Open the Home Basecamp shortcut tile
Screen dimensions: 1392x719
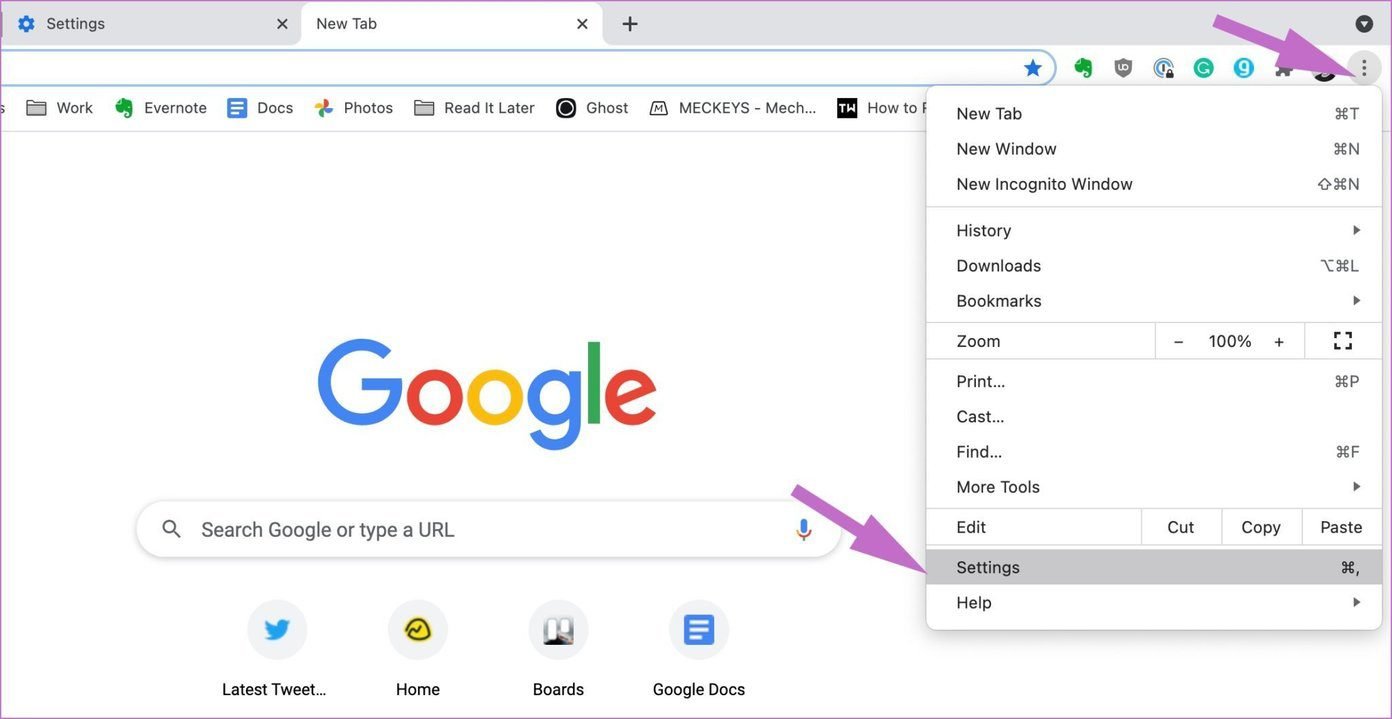point(418,648)
